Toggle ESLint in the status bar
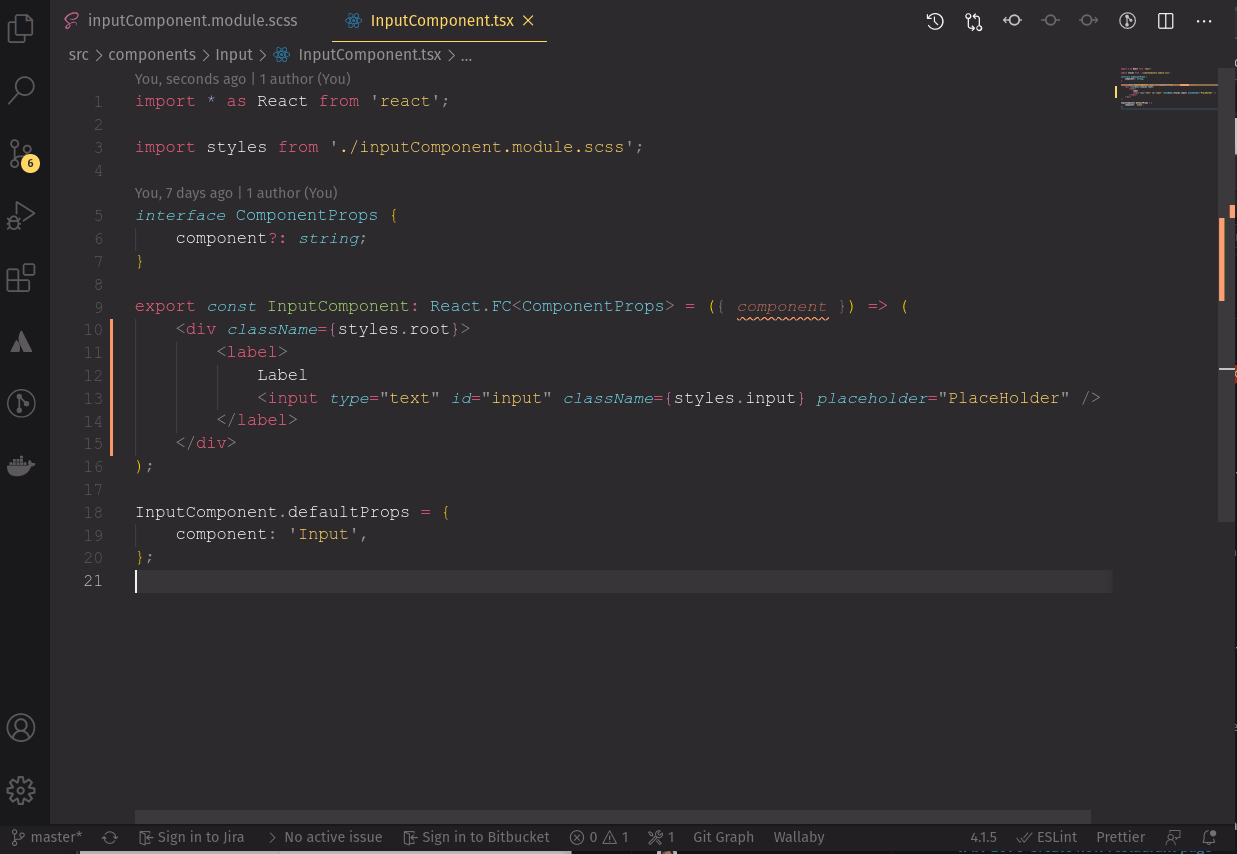This screenshot has width=1237, height=854. [x=1047, y=837]
